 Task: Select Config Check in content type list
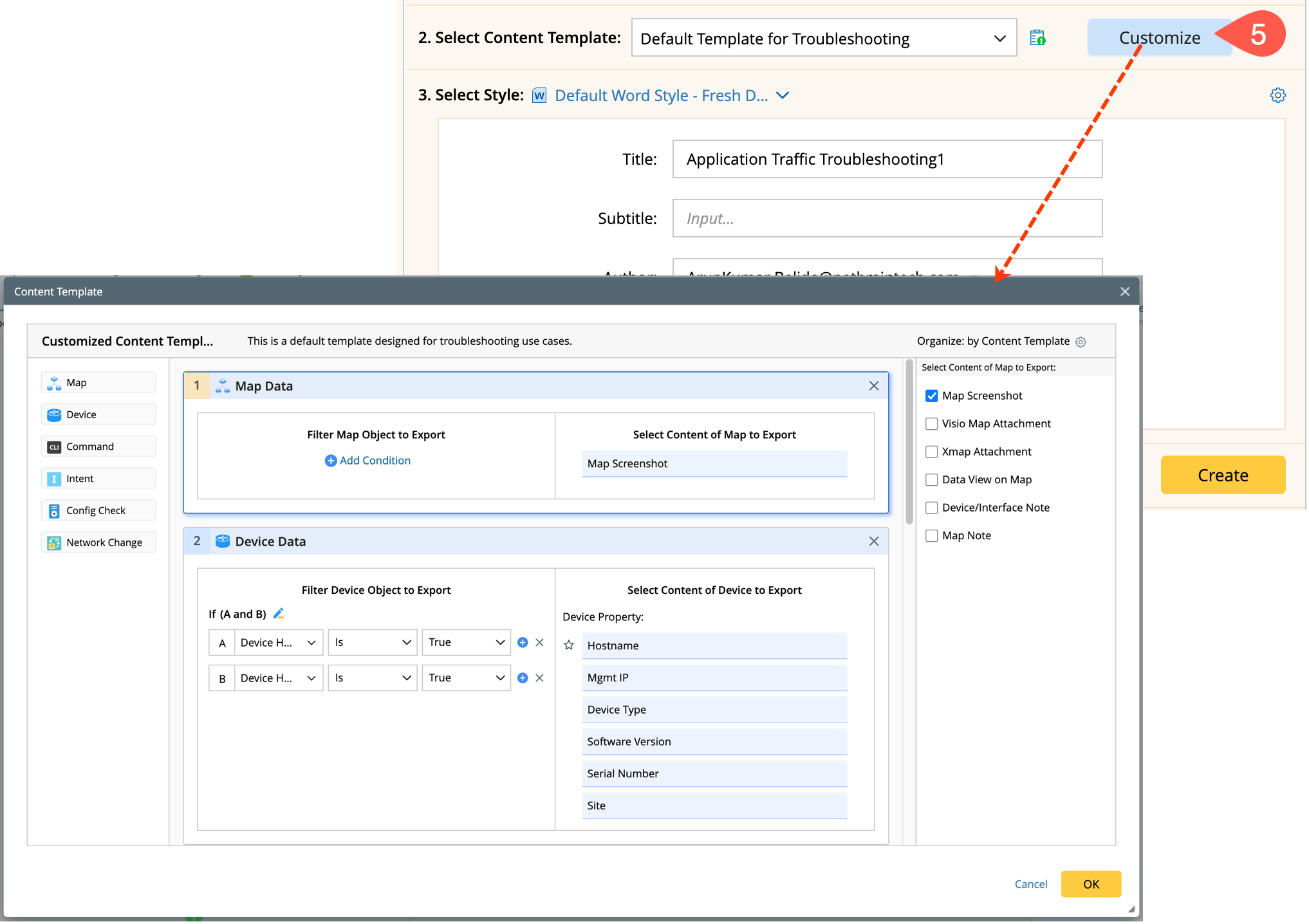tap(98, 510)
